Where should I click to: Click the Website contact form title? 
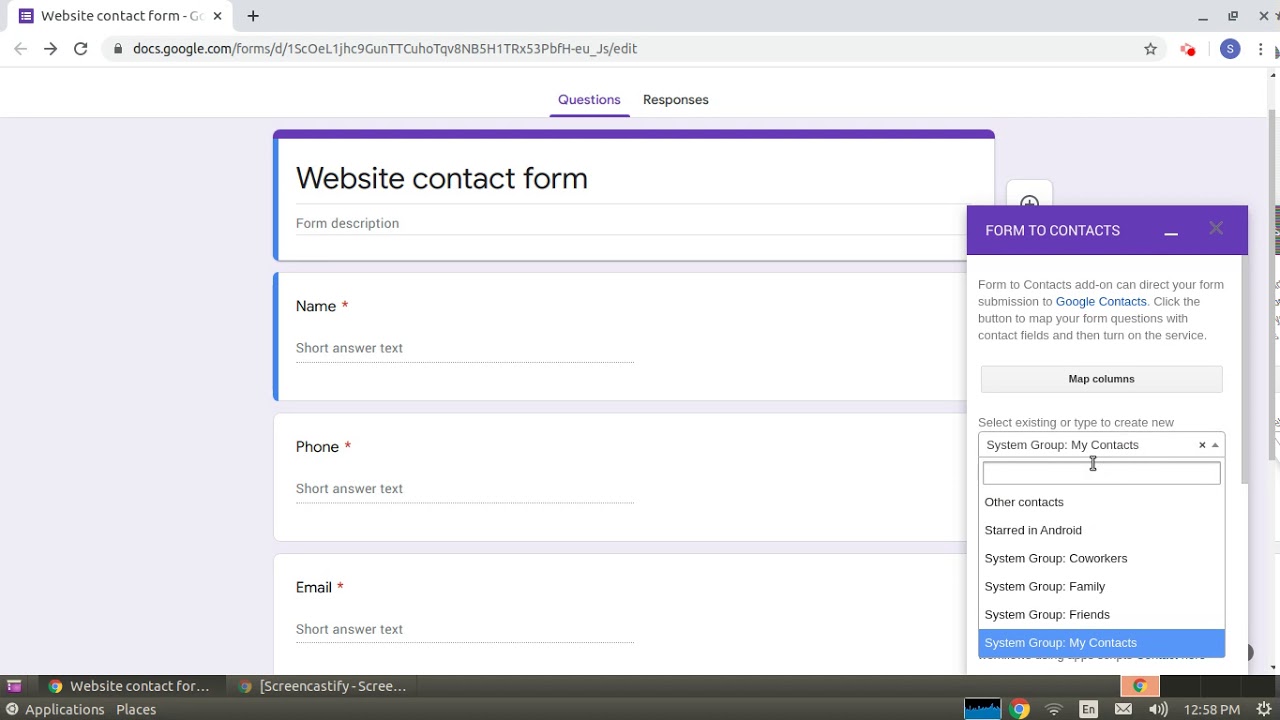[x=441, y=178]
